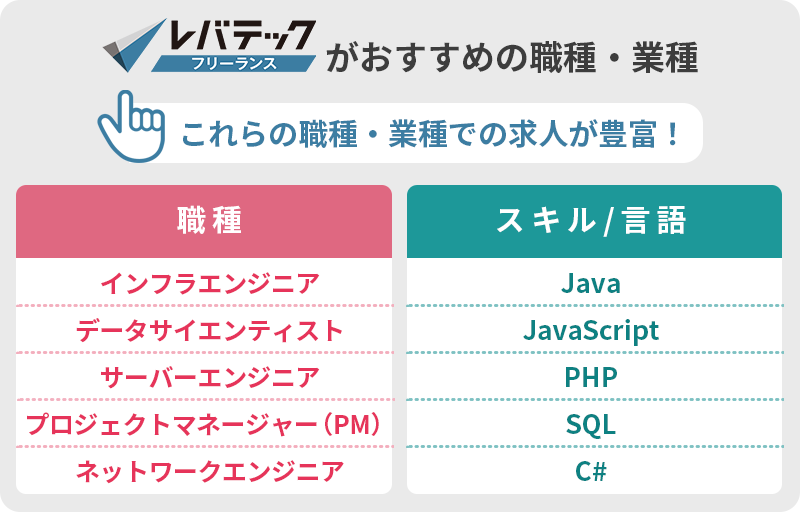Click the がおすすめの職種・業種 heading text
800x512 pixels.
click(512, 57)
